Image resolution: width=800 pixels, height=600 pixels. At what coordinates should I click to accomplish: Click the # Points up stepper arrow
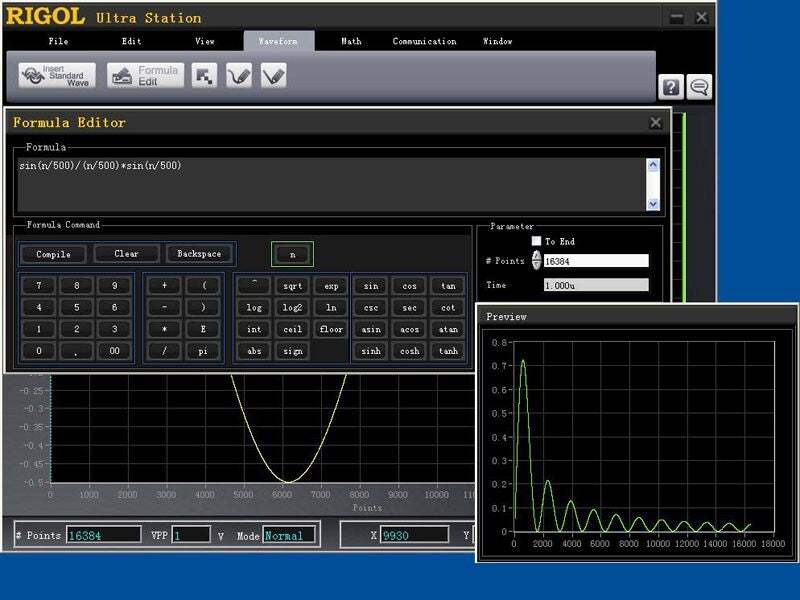[535, 257]
